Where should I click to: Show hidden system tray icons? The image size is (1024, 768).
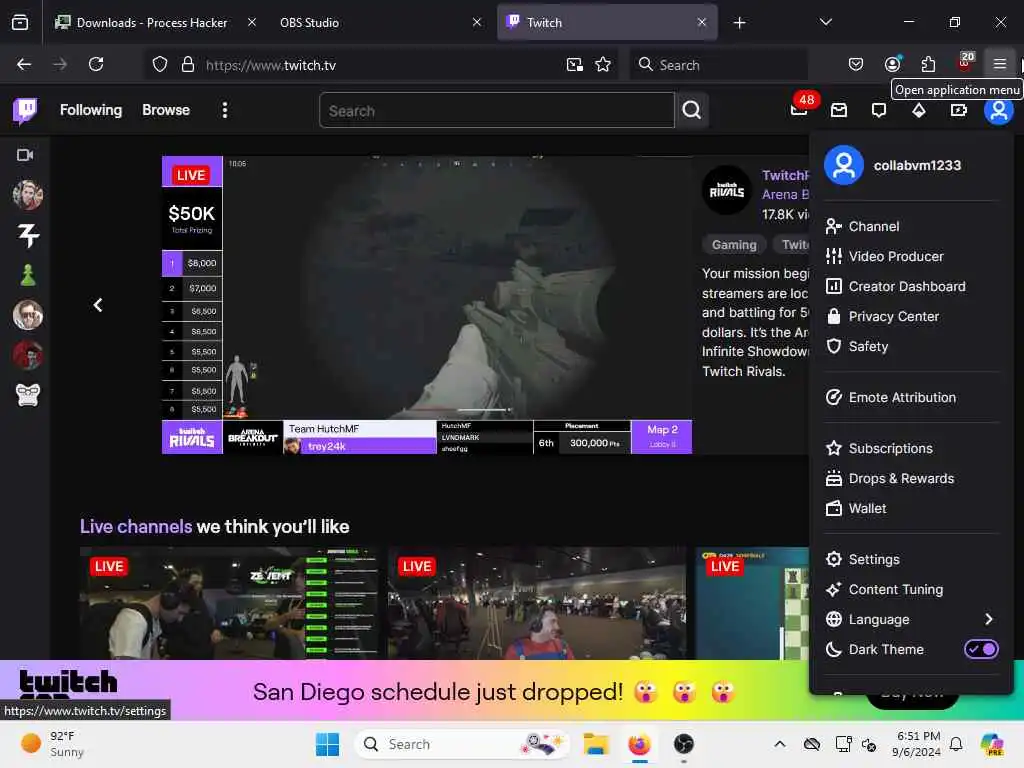pyautogui.click(x=779, y=744)
